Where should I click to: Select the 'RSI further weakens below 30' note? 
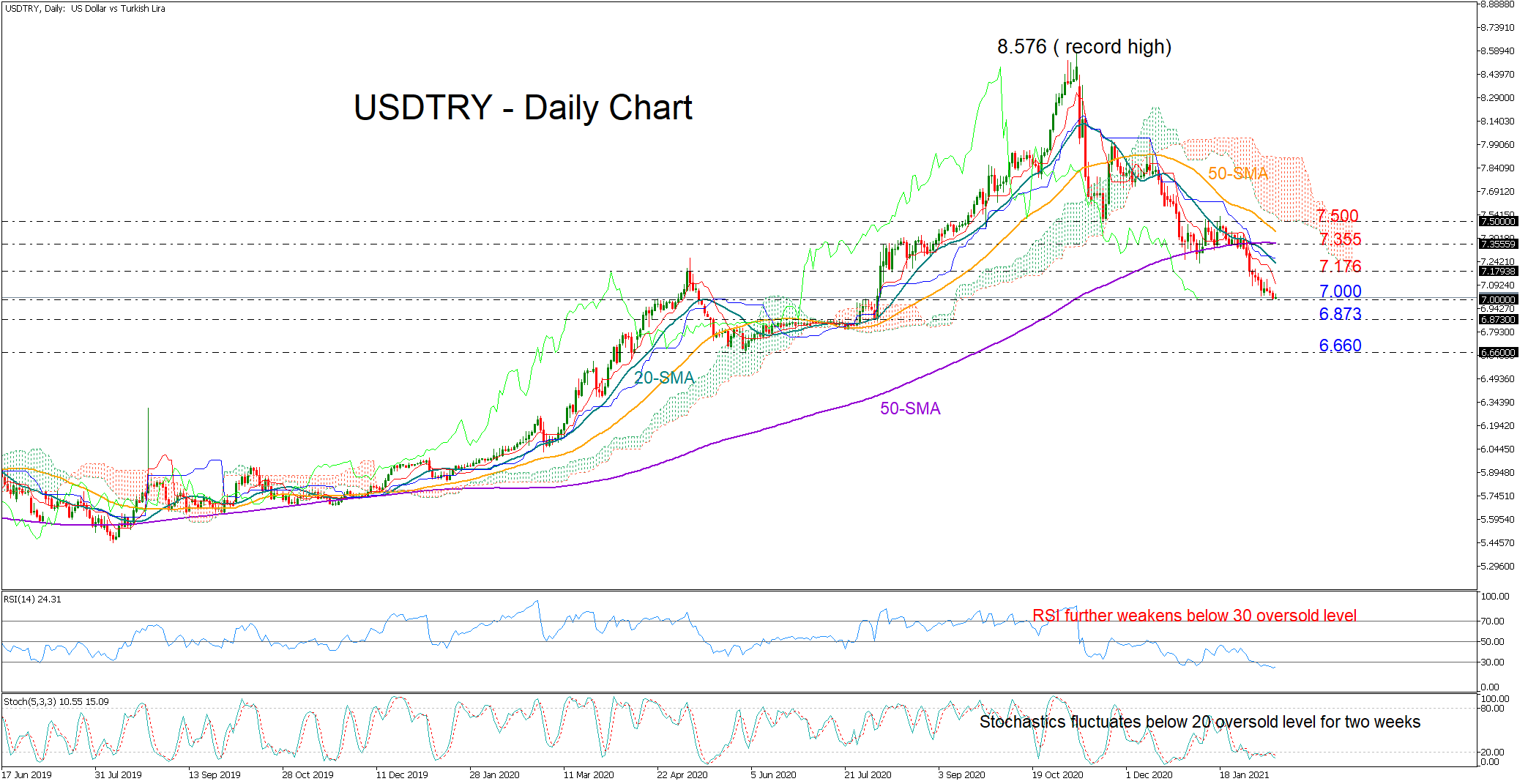[x=1194, y=616]
